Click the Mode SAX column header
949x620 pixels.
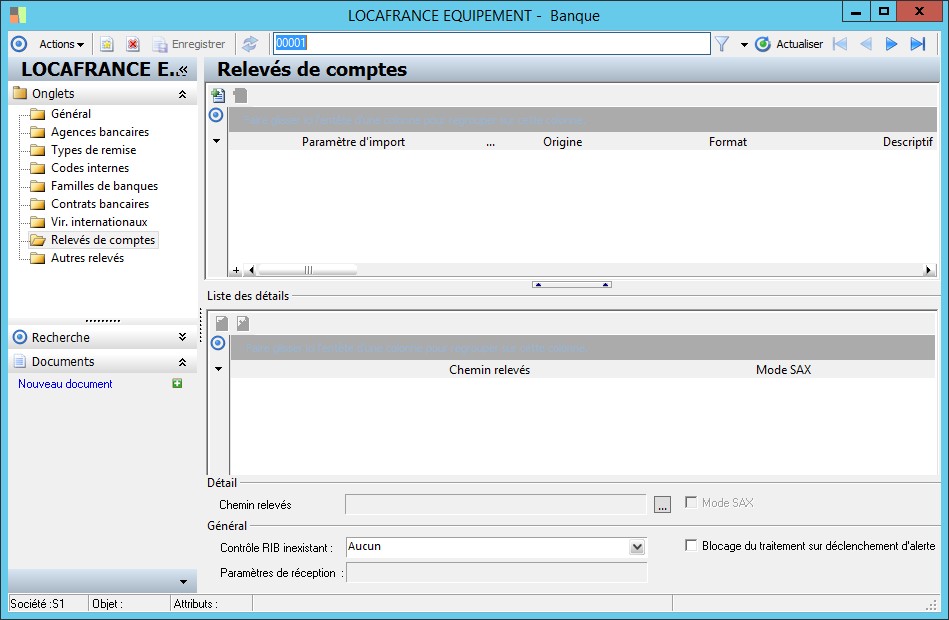coord(783,370)
